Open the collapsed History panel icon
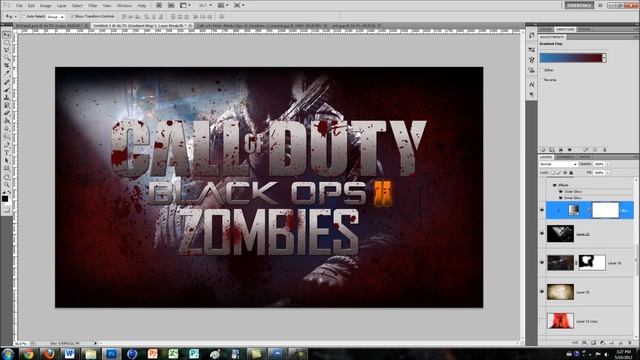Image resolution: width=640 pixels, height=360 pixels. click(531, 36)
